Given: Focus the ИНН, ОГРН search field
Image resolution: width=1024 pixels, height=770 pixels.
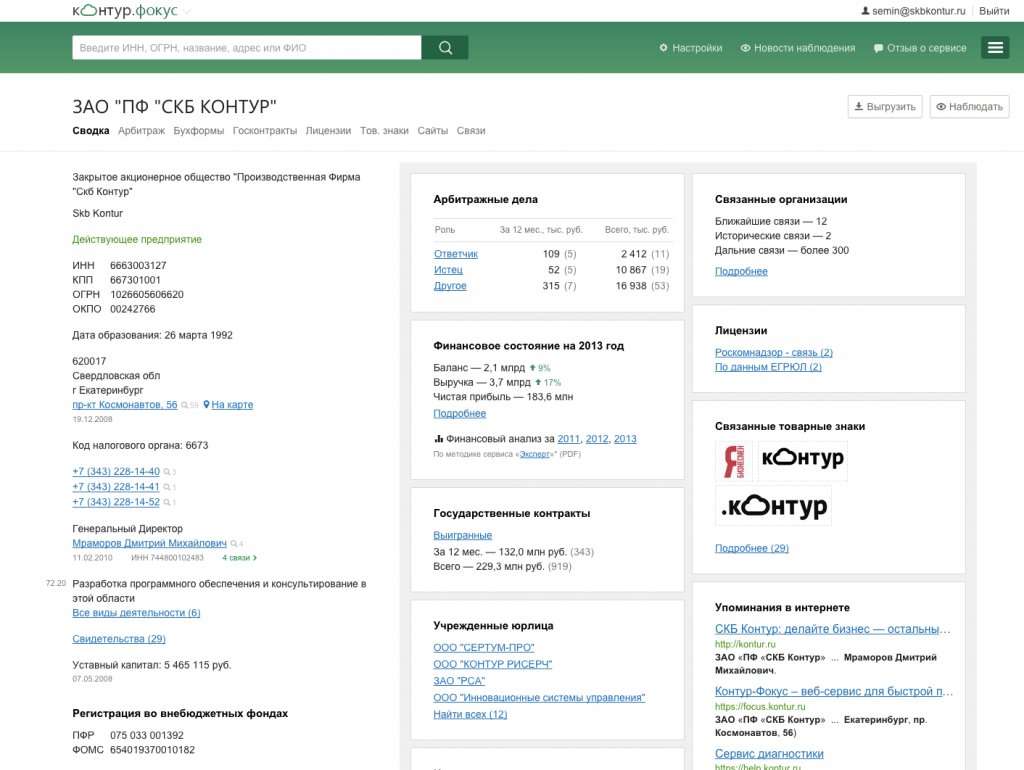Looking at the screenshot, I should tap(246, 48).
